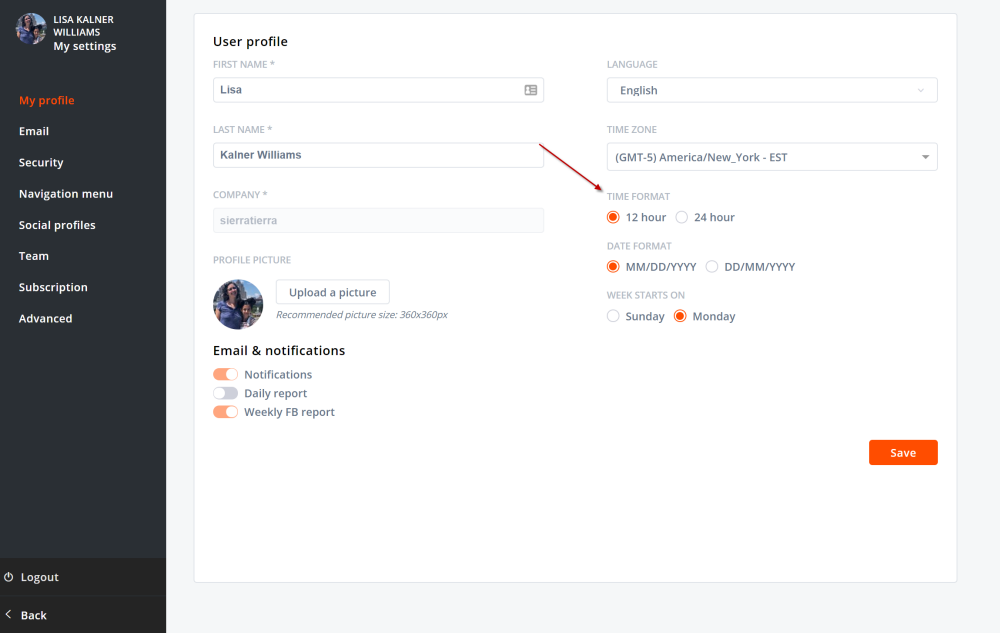
Task: Set week to start on Sunday
Action: coord(613,316)
